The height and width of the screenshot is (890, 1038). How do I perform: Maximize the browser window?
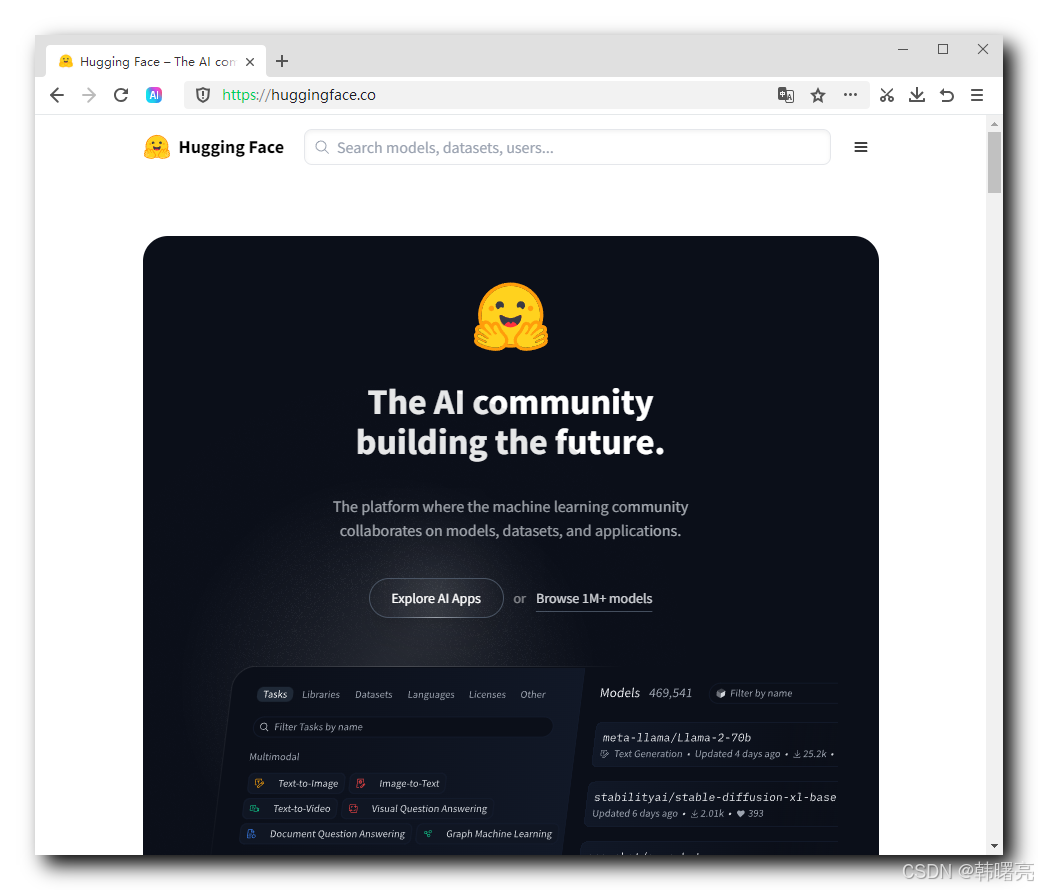coord(943,49)
